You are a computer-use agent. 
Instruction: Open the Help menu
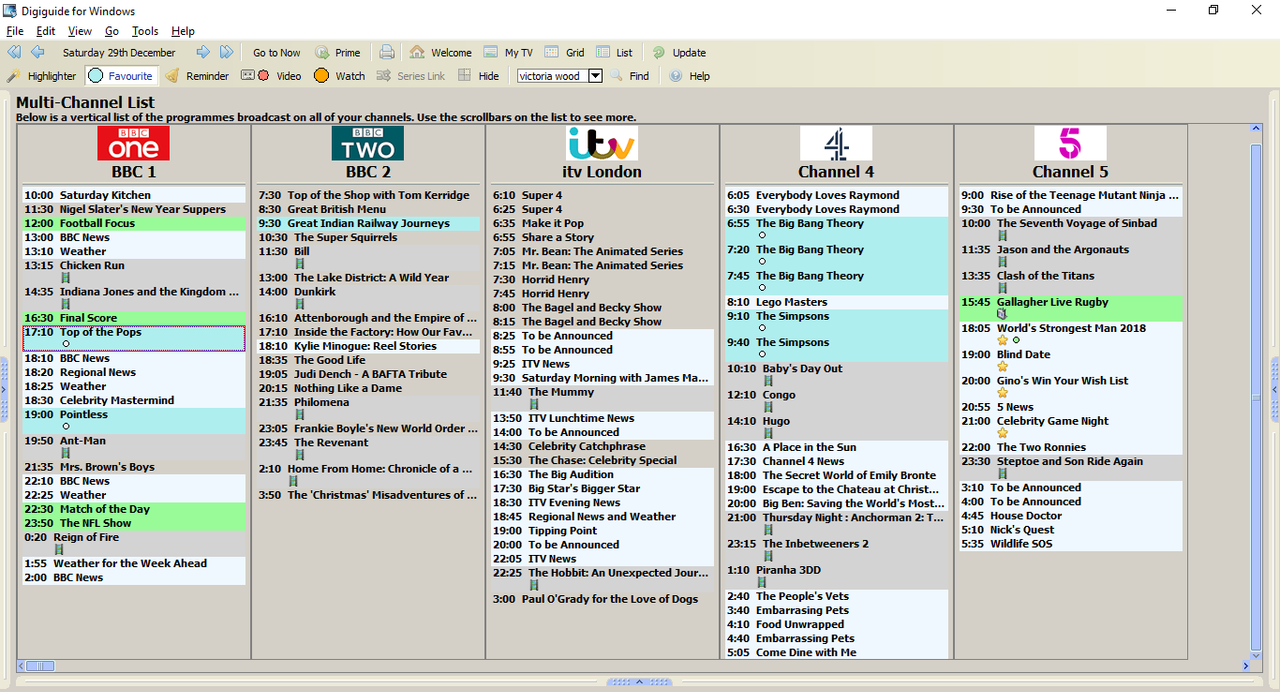click(x=183, y=31)
